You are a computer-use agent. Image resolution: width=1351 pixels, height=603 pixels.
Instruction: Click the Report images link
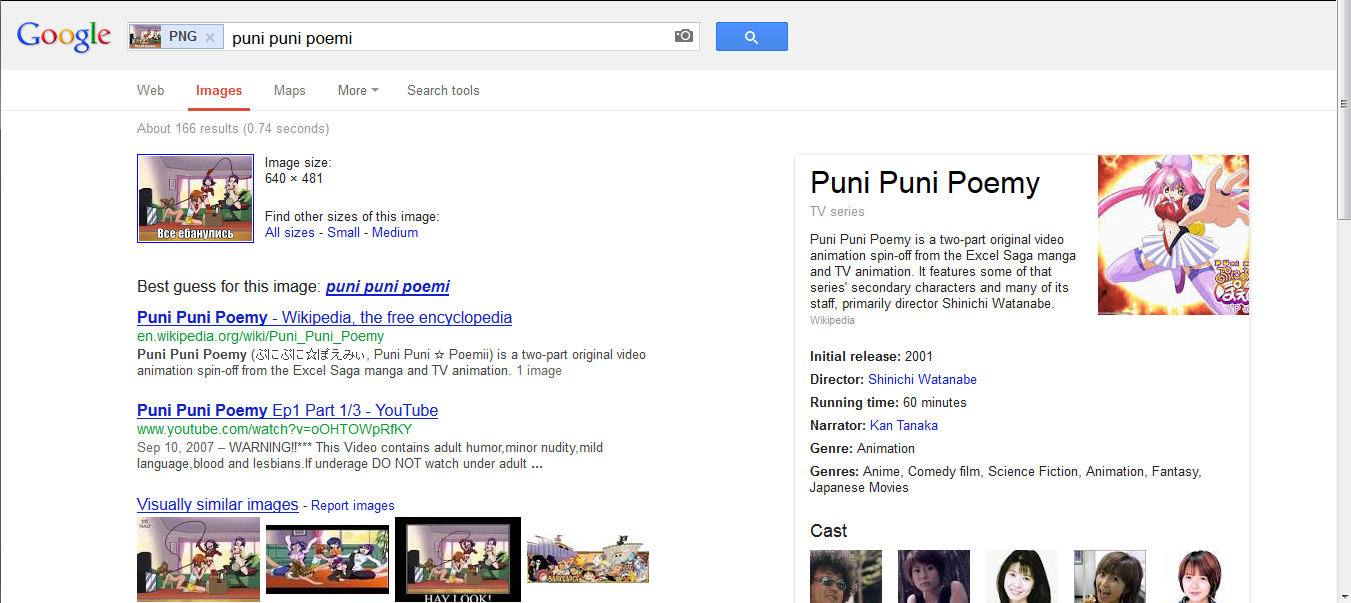point(353,506)
